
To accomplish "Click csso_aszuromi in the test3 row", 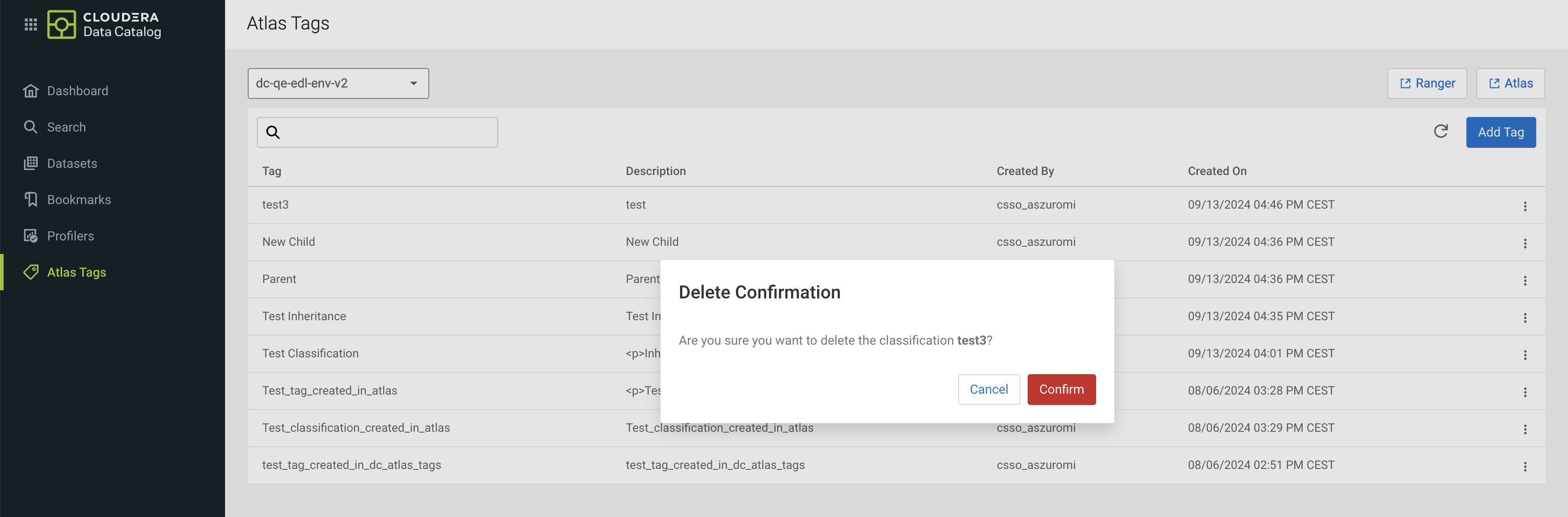I will pos(1035,205).
